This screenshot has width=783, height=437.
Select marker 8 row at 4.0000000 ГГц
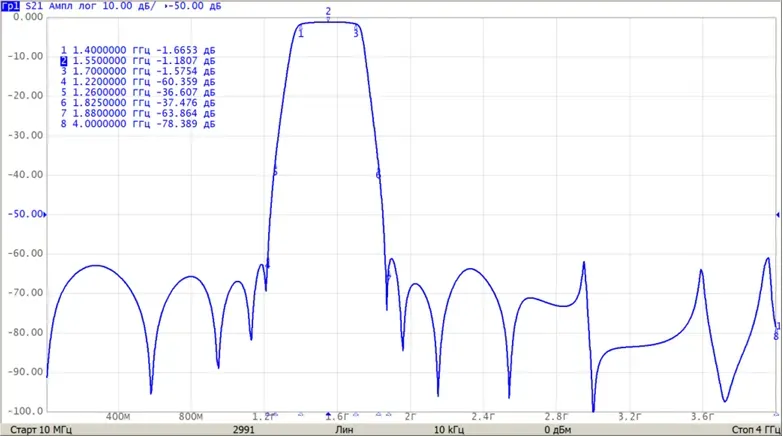click(138, 123)
